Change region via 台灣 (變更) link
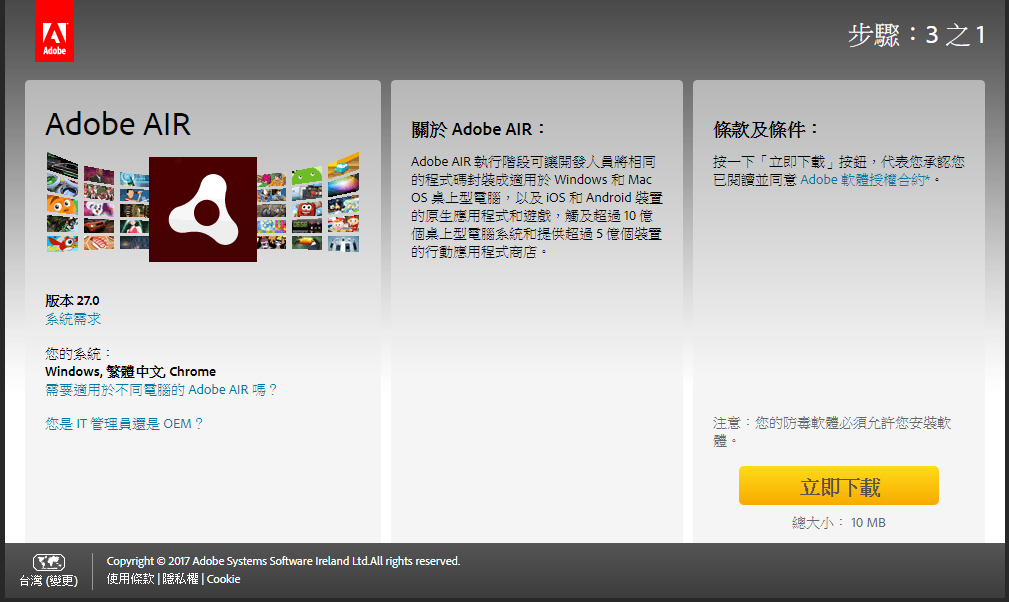 48,580
